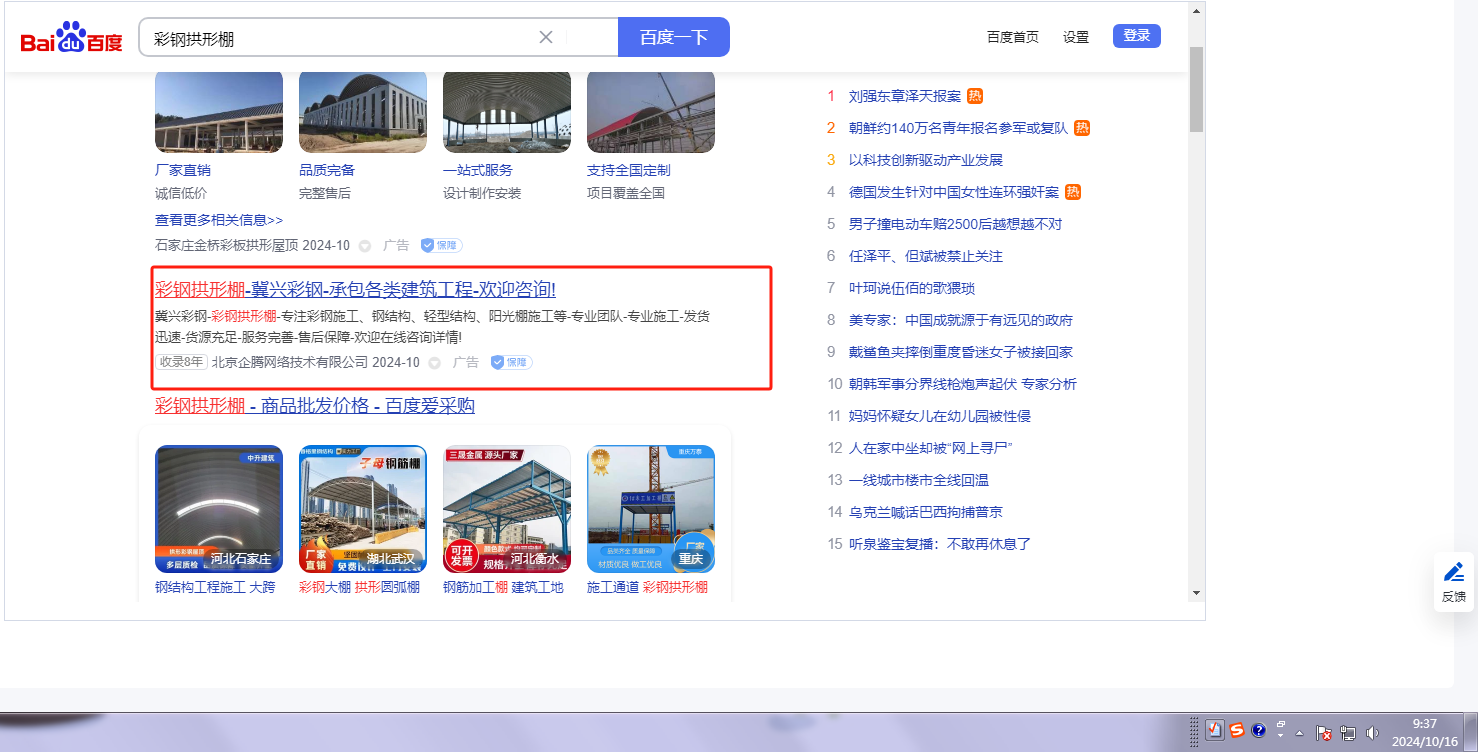Open the 品质完备 image thumbnail
1478x752 pixels.
click(363, 110)
